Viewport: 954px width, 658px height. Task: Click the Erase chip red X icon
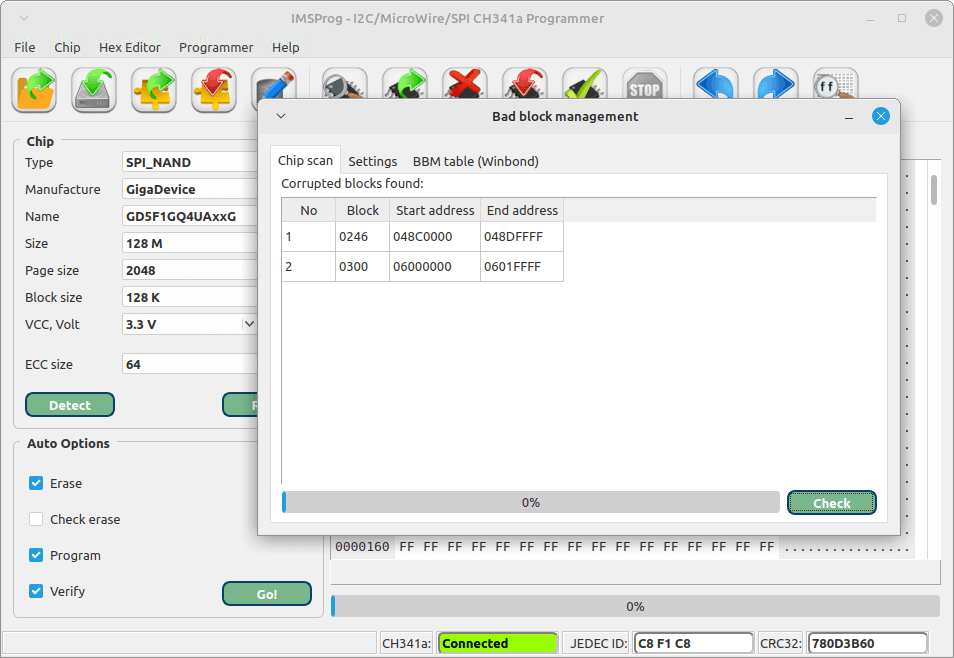pos(464,84)
